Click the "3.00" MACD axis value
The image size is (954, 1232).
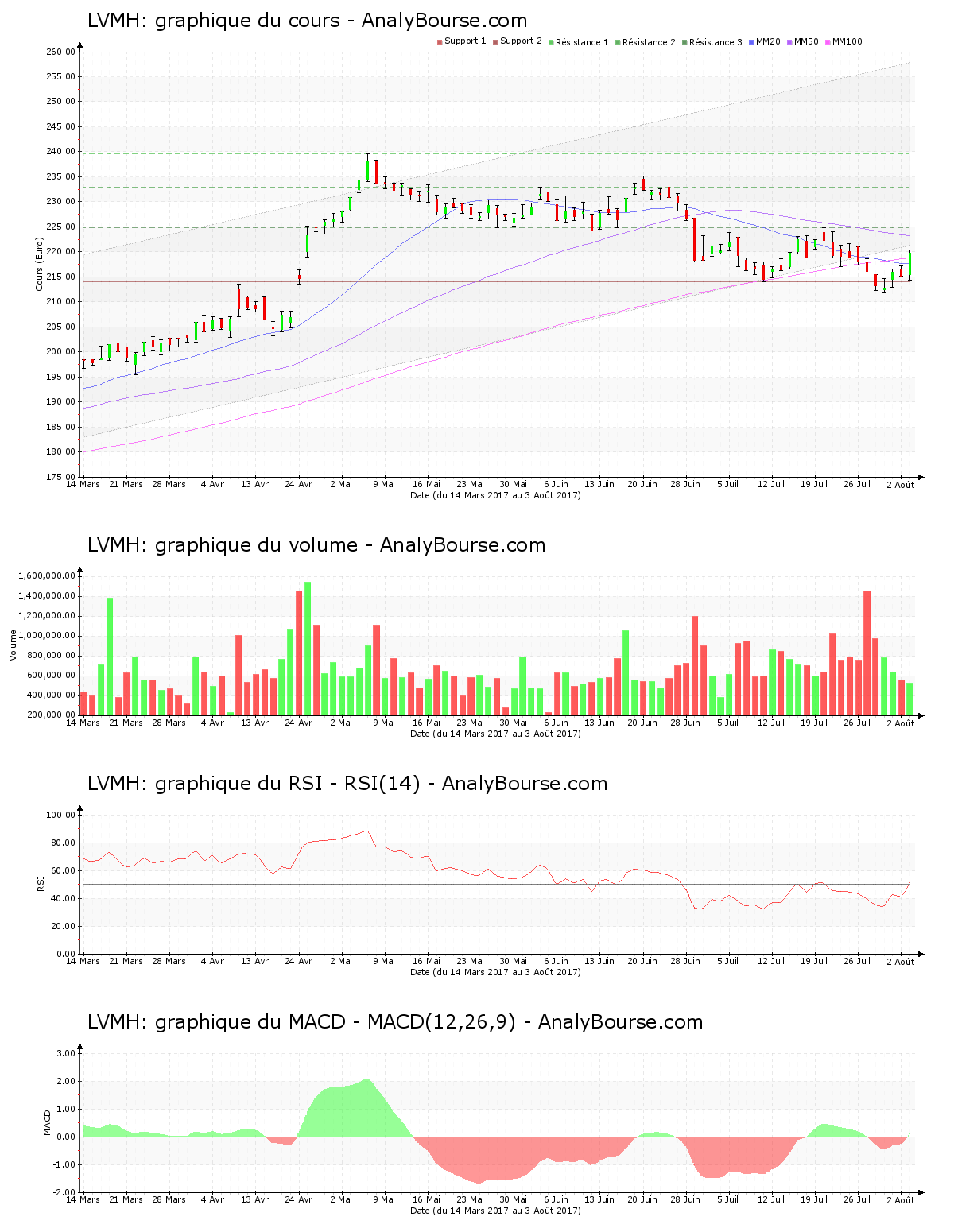tap(66, 1053)
